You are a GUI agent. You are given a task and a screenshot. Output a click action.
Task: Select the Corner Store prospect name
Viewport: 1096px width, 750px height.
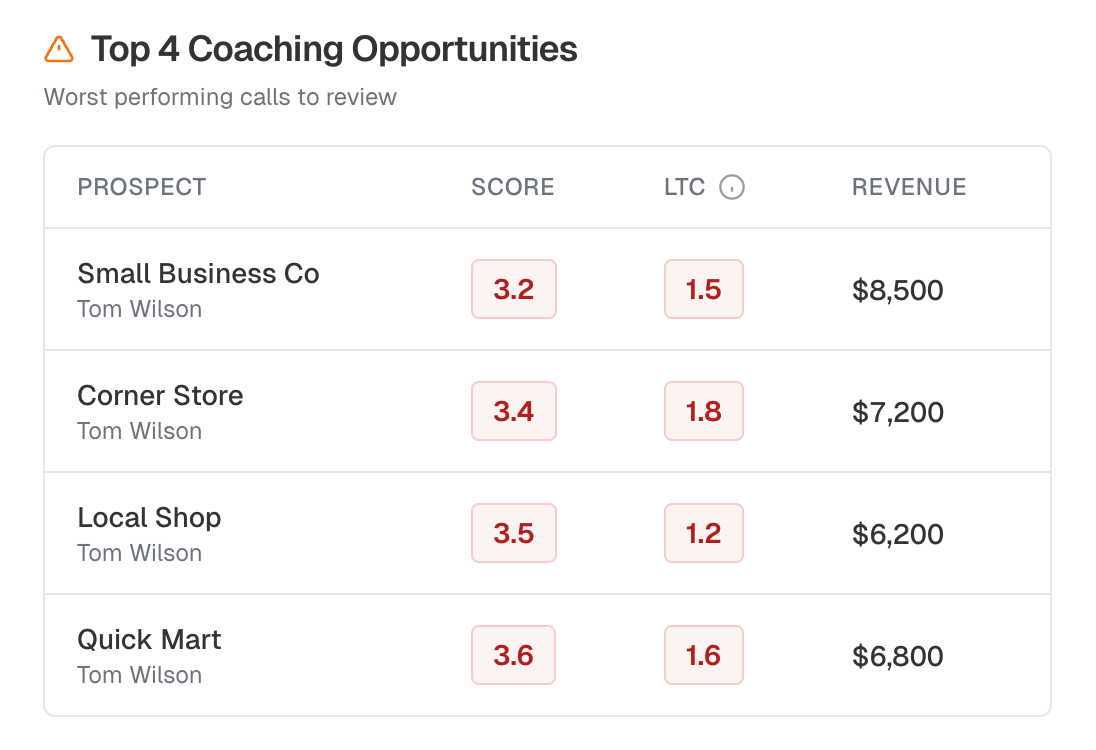coord(160,396)
